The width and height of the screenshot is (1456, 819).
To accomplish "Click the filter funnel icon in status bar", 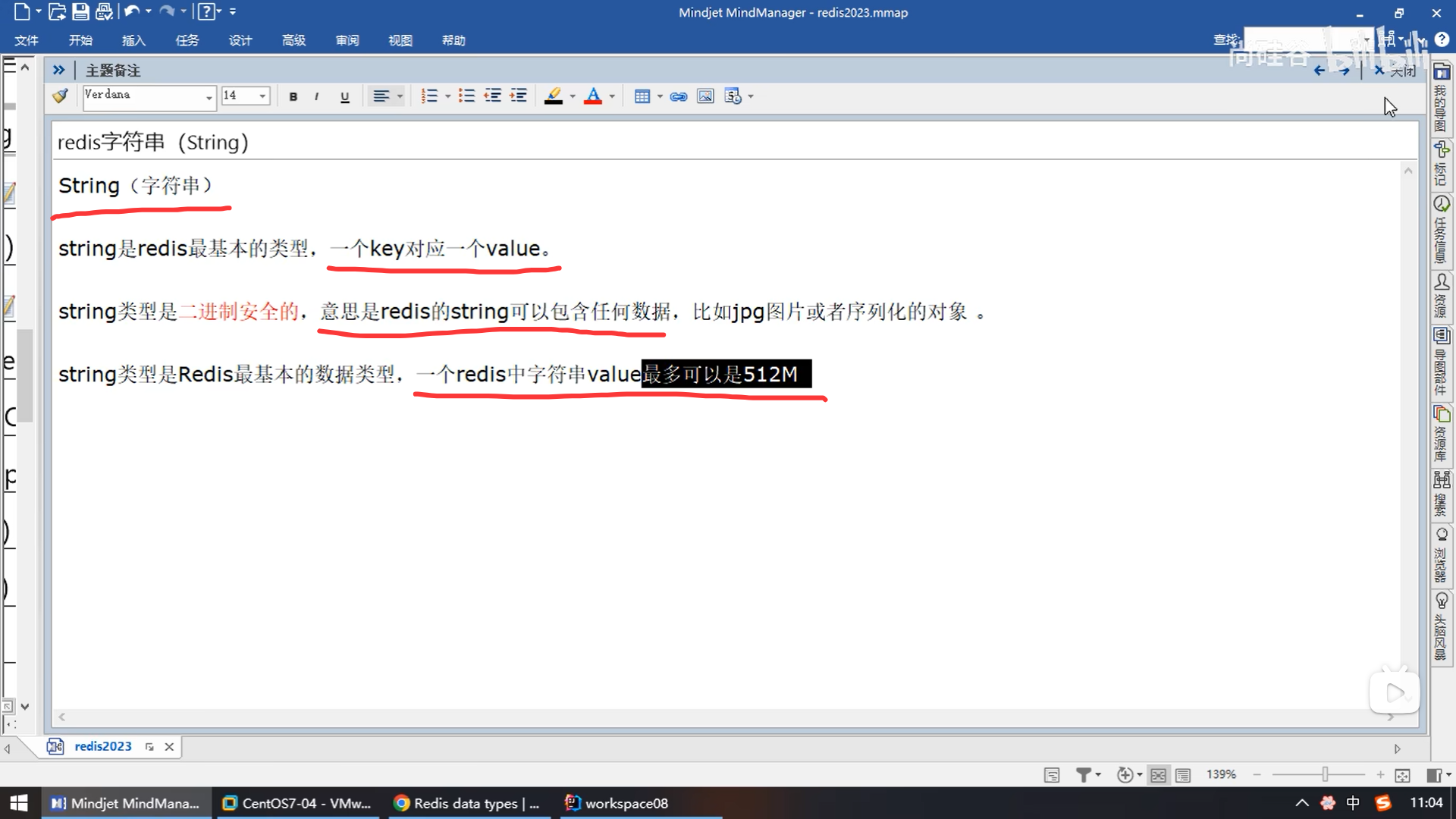I will pos(1083,774).
